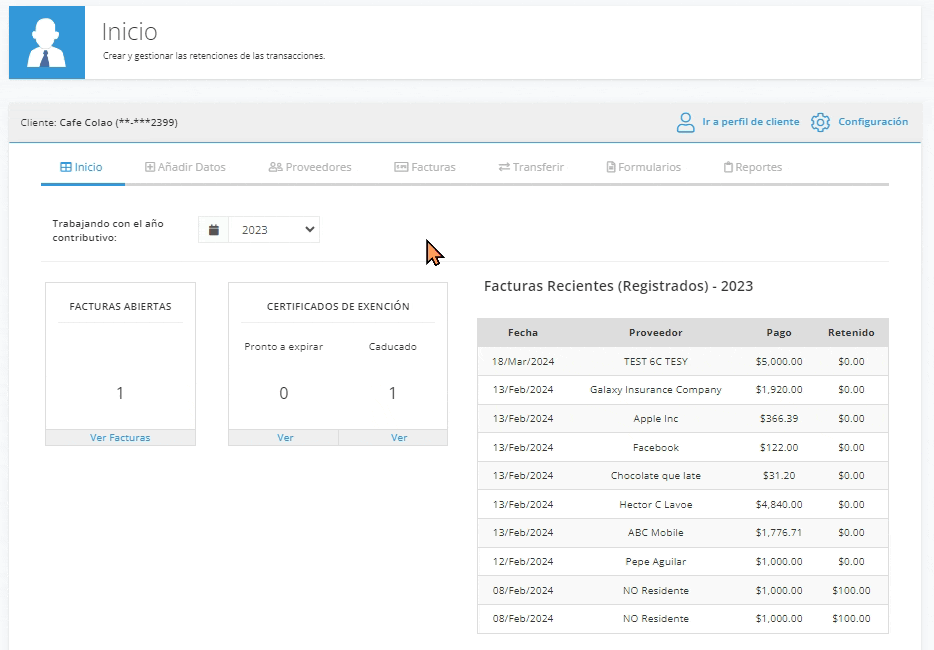This screenshot has width=934, height=650.
Task: Click the Inicio tab's table icon
Action: pyautogui.click(x=66, y=167)
